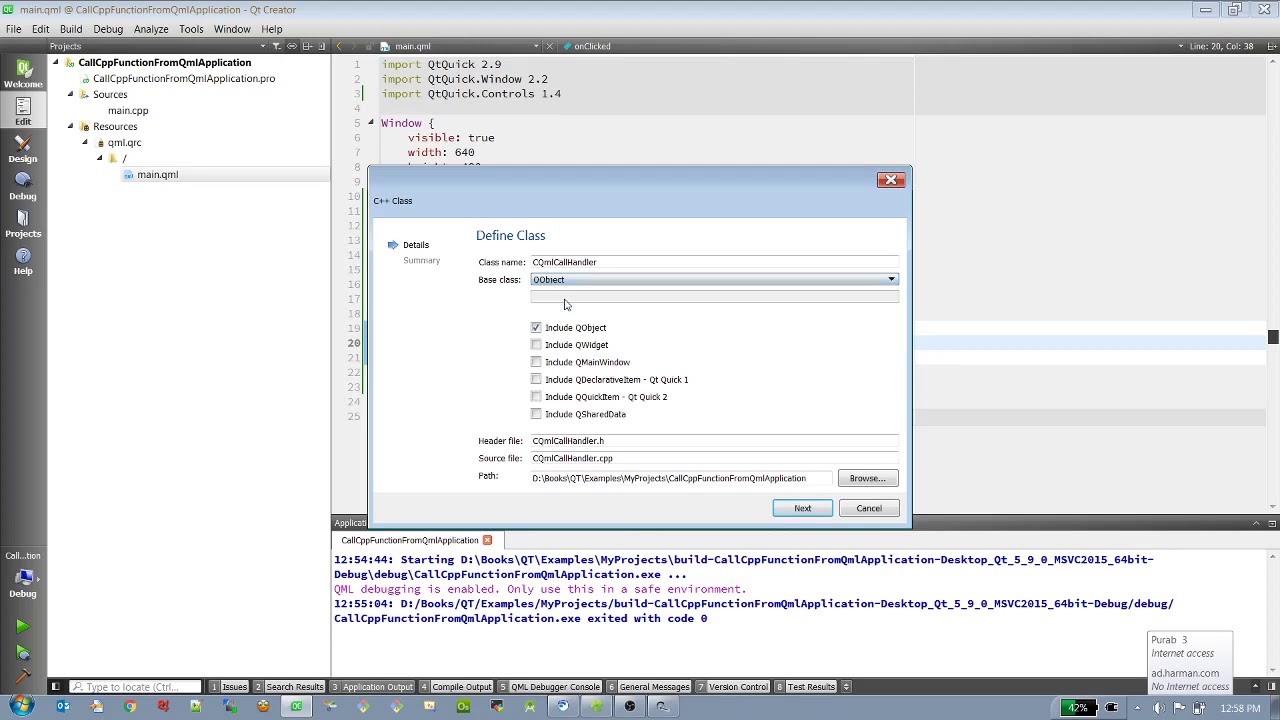Viewport: 1280px width, 720px height.
Task: Check Include QDeclarativeItem - Qt Quick 1
Action: point(536,379)
